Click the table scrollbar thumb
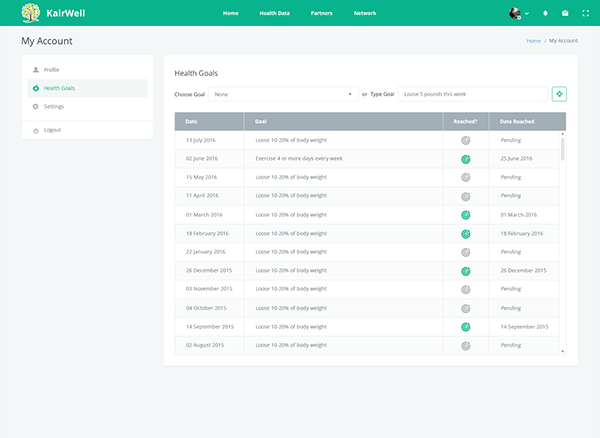This screenshot has height=438, width=600. pos(562,149)
